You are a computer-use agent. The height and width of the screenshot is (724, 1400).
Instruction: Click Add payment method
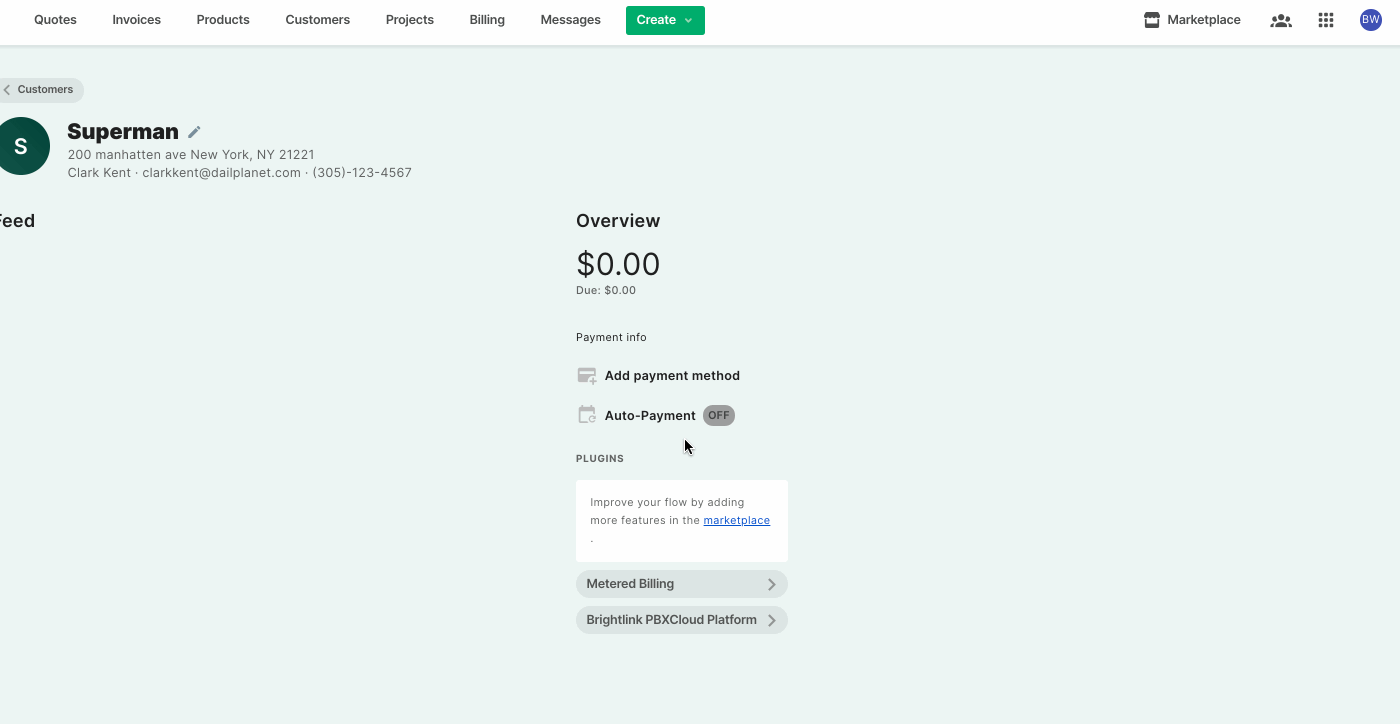pyautogui.click(x=672, y=376)
